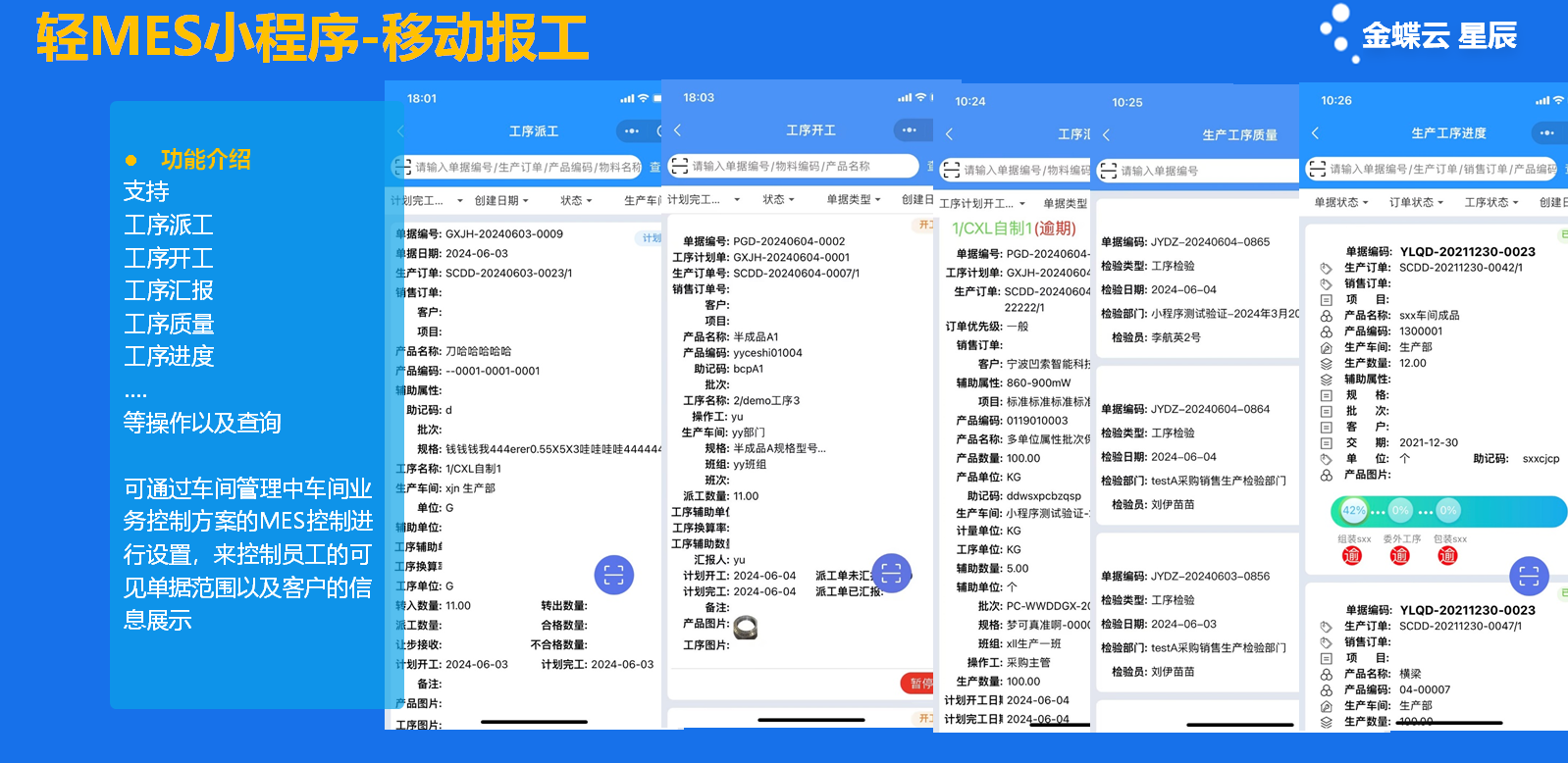Tap scan icon in 生产工序质量 search bar

pos(1108,171)
